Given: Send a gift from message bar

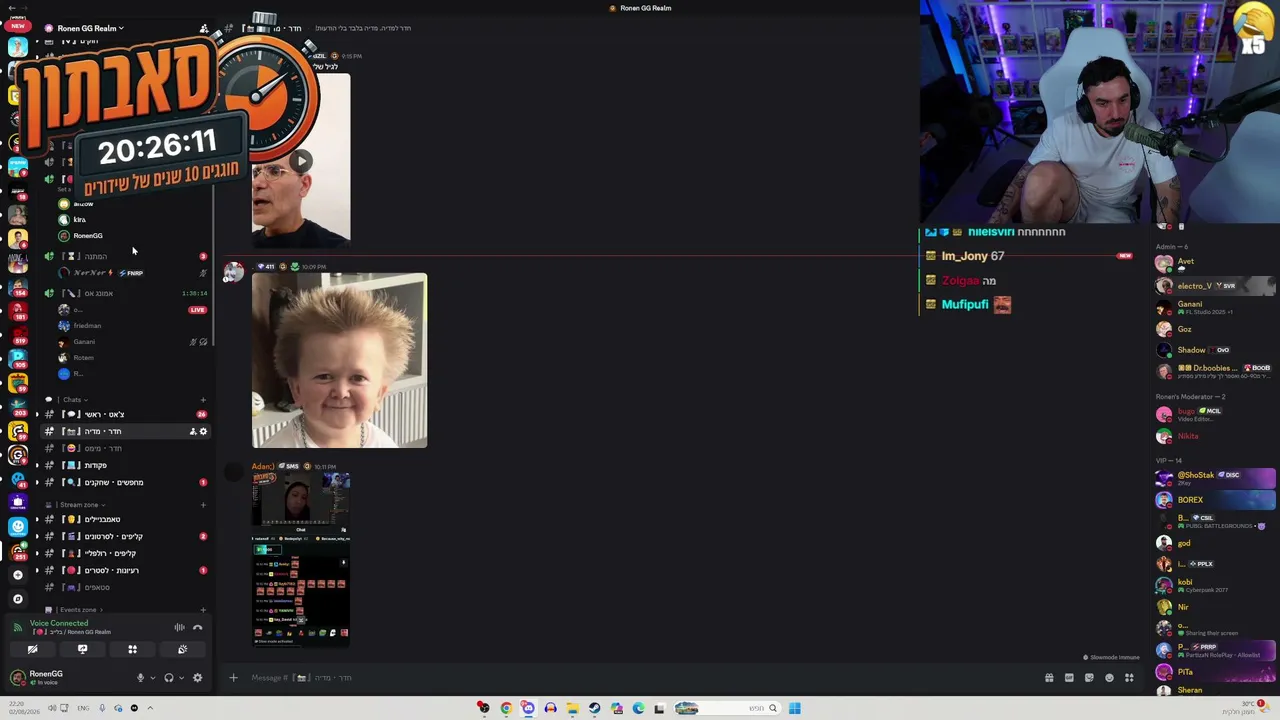Looking at the screenshot, I should pyautogui.click(x=1049, y=678).
